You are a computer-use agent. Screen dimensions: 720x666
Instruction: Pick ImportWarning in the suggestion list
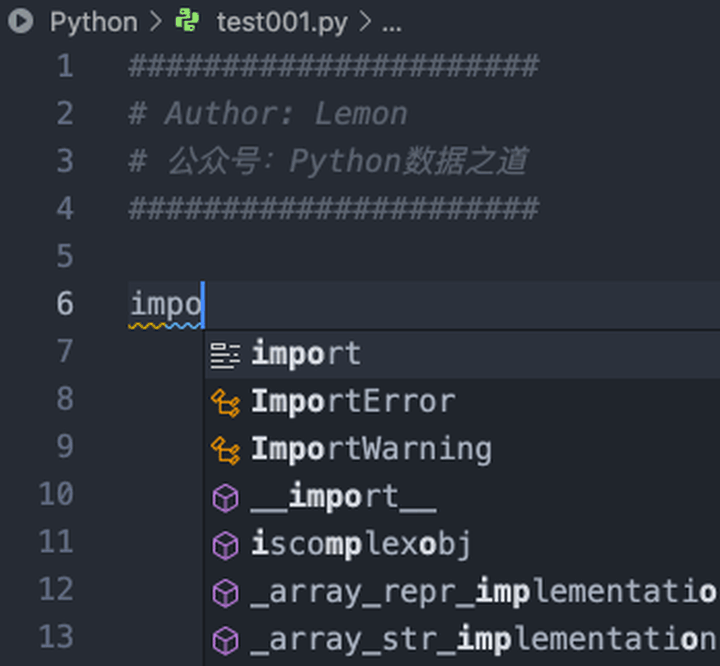[x=371, y=450]
